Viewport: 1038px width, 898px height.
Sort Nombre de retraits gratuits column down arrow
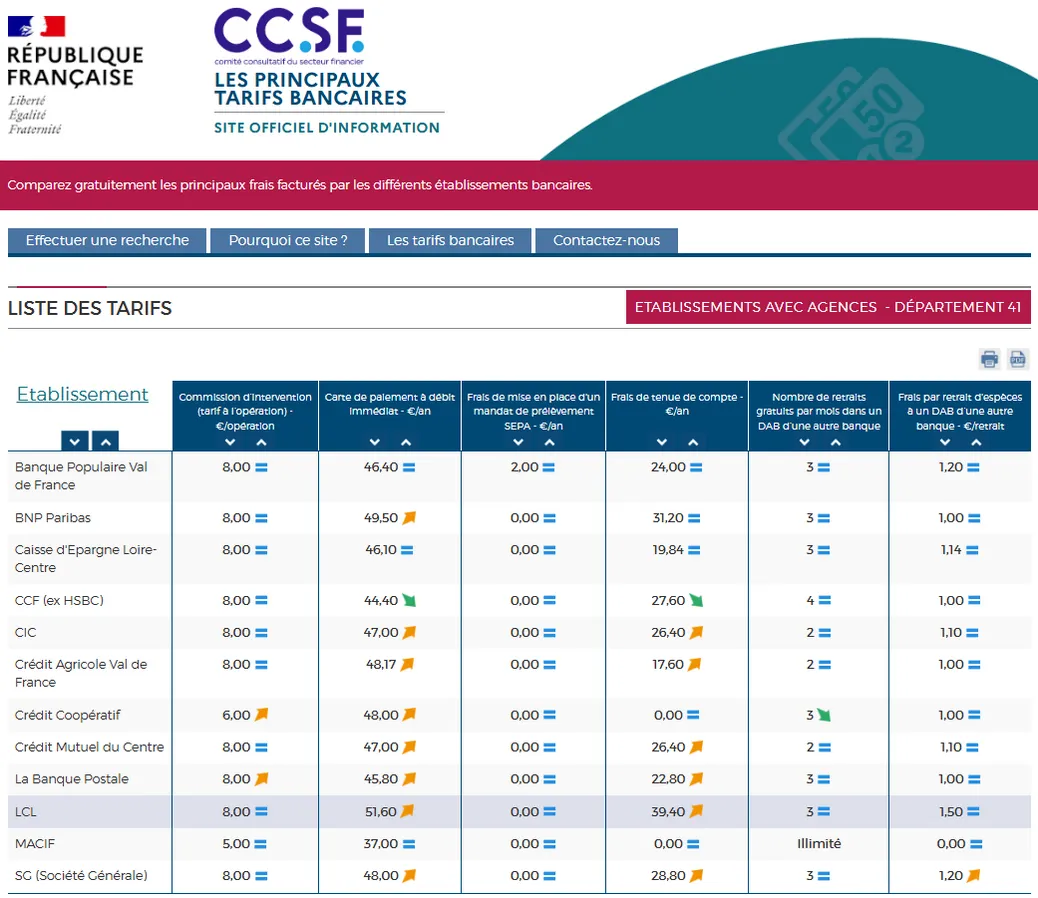pos(804,442)
